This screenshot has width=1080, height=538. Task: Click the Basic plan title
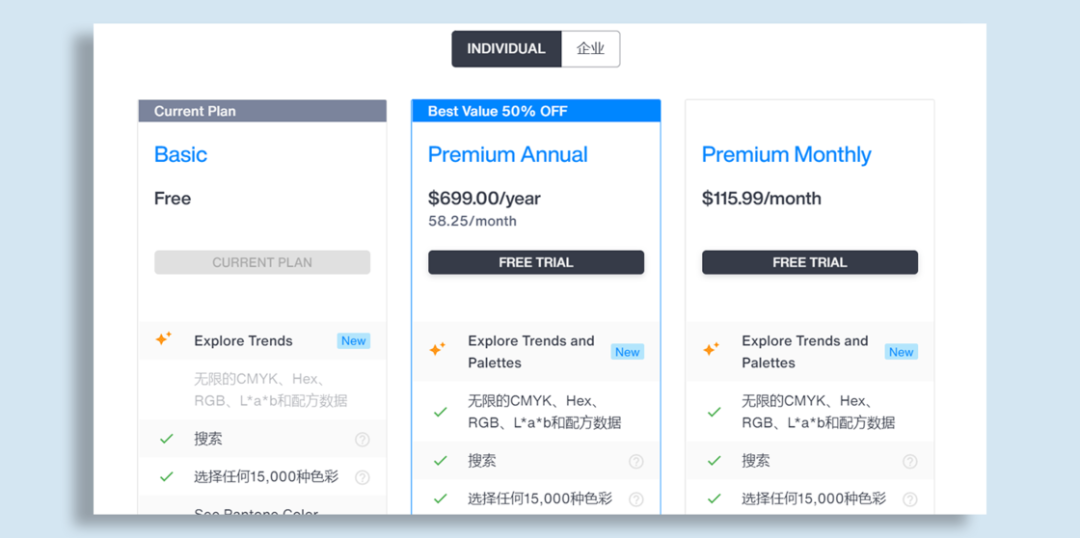(181, 155)
